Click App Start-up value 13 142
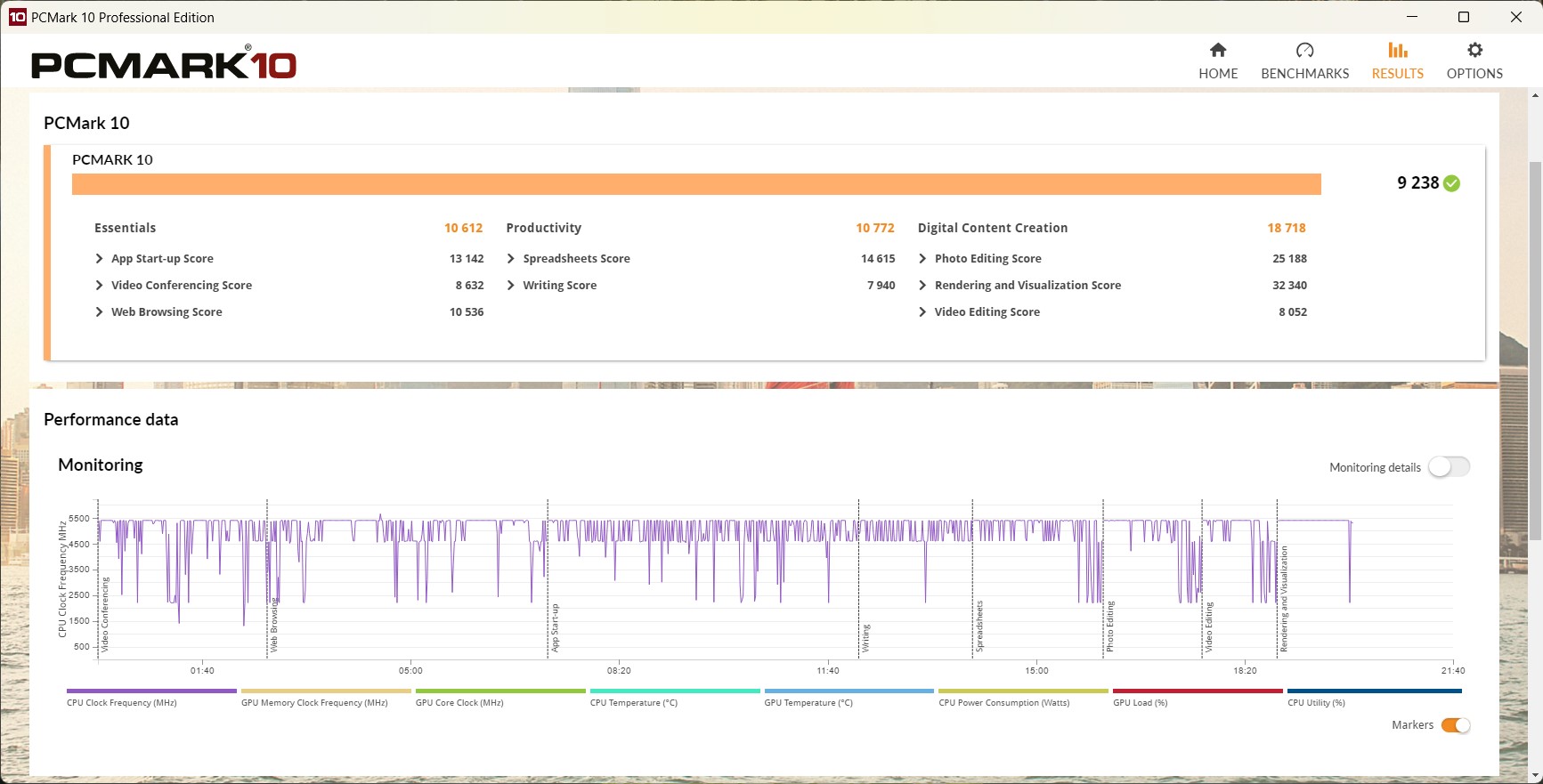 tap(467, 259)
